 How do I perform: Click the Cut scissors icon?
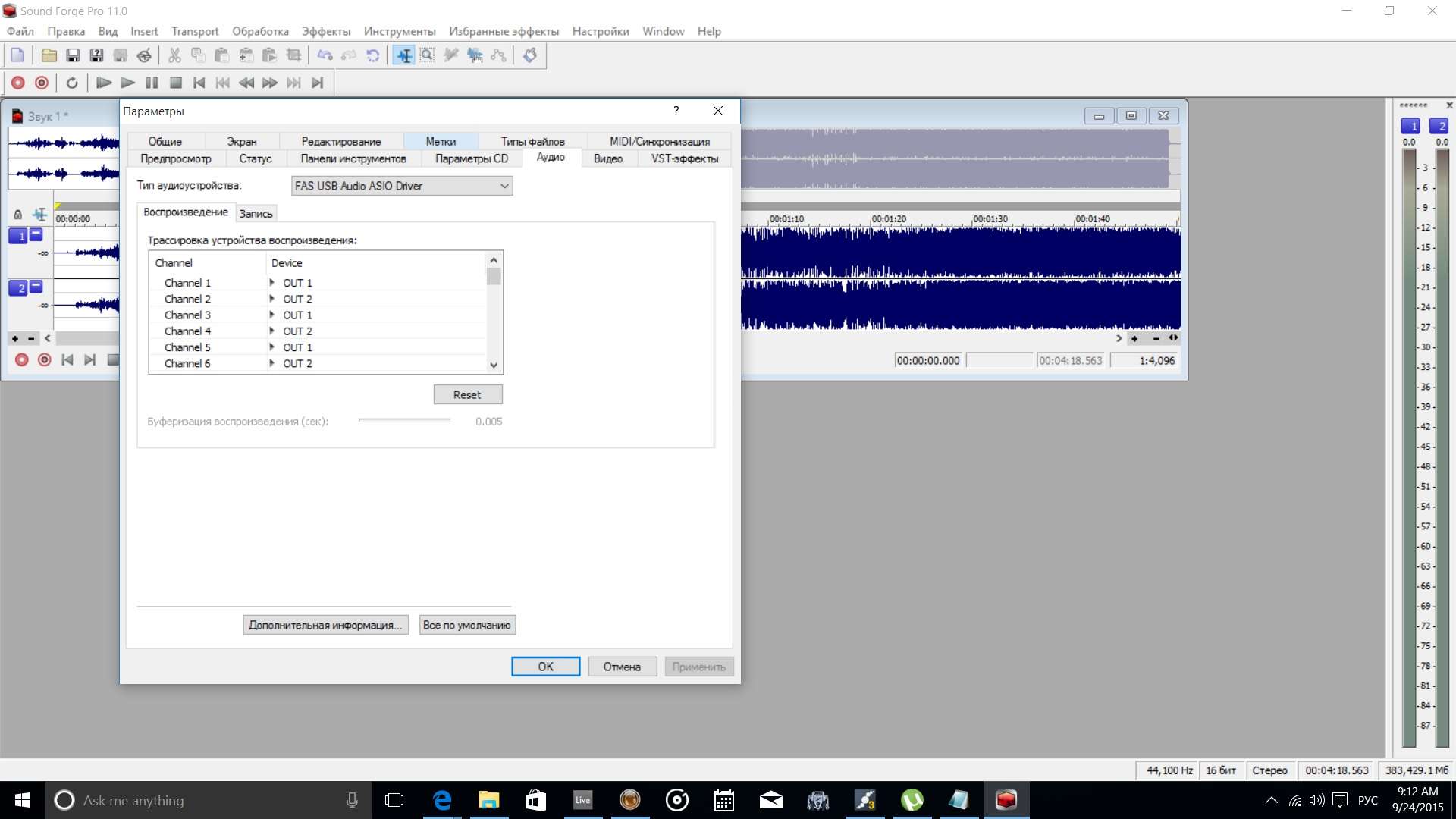(174, 55)
